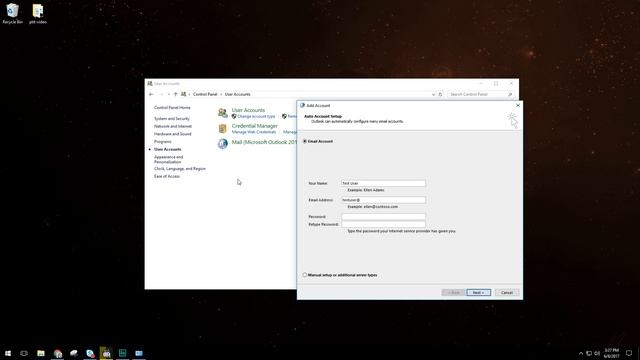Open the address bar history dropdown
Image resolution: width=640 pixels, height=360 pixels.
433,94
